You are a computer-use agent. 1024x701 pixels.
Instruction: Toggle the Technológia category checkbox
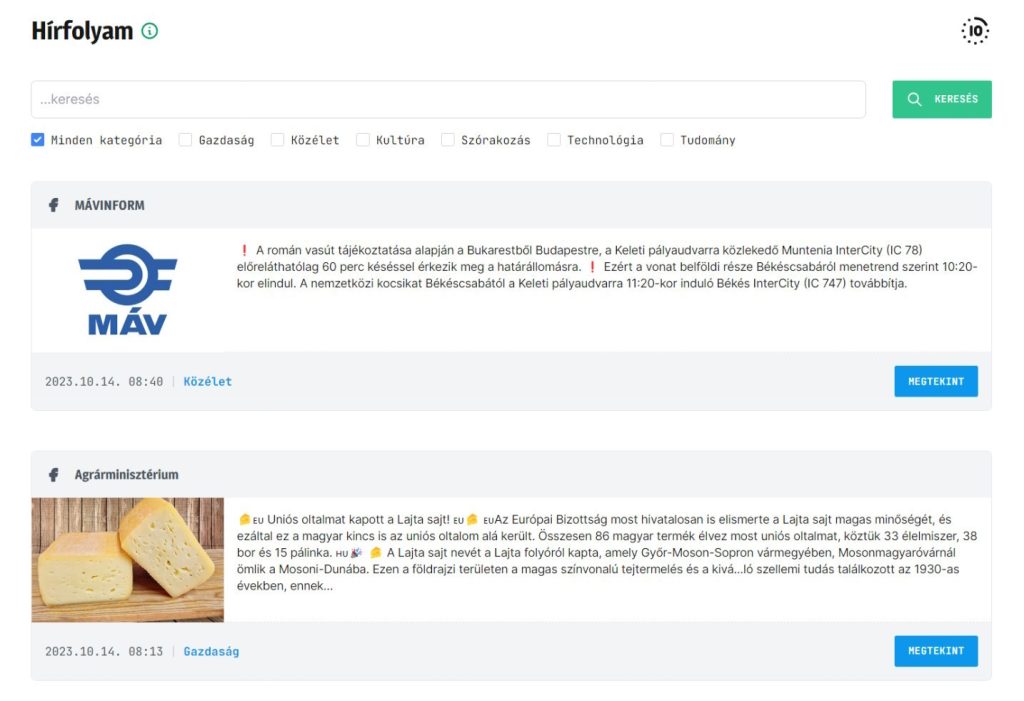tap(554, 140)
